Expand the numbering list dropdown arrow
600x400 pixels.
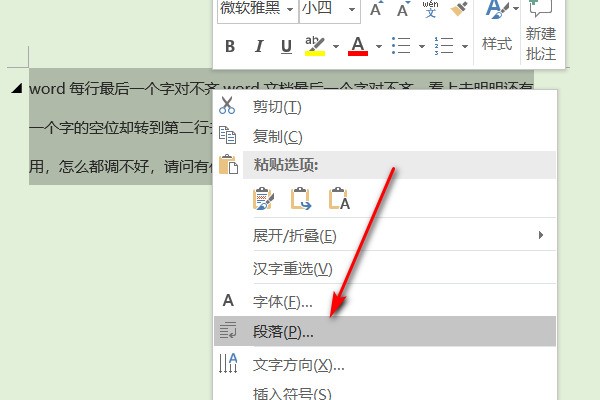pyautogui.click(x=465, y=46)
